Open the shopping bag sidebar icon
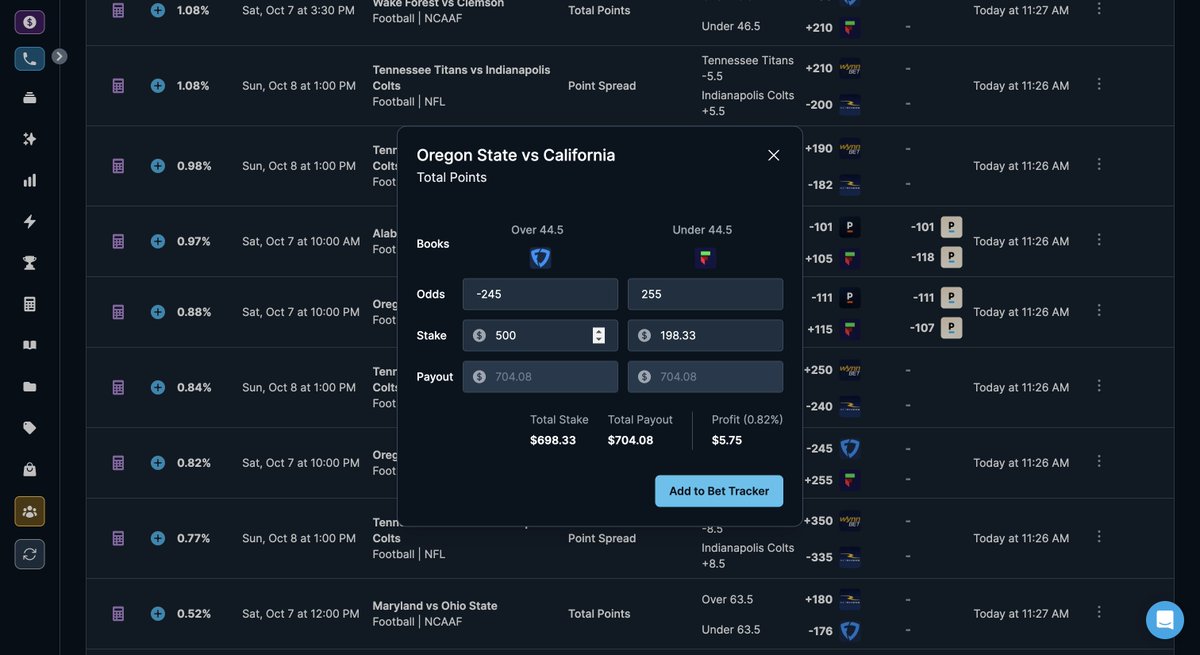Viewport: 1200px width, 655px height. coord(29,469)
